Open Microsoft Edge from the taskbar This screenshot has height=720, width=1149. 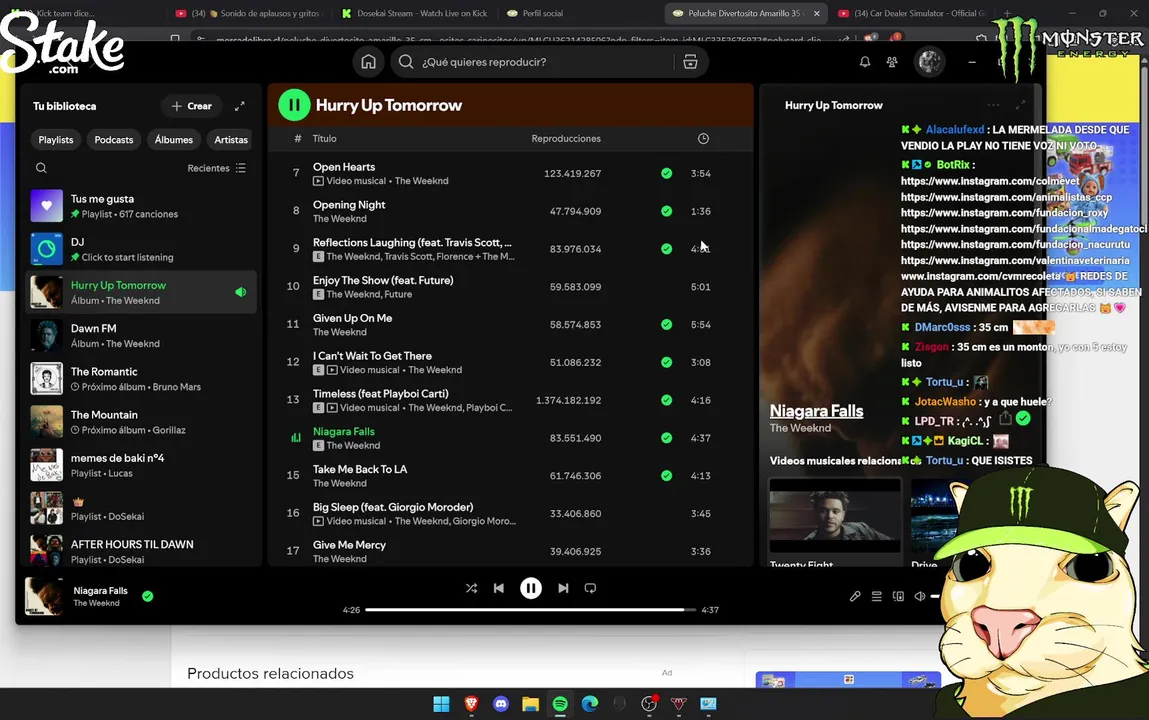pyautogui.click(x=590, y=704)
